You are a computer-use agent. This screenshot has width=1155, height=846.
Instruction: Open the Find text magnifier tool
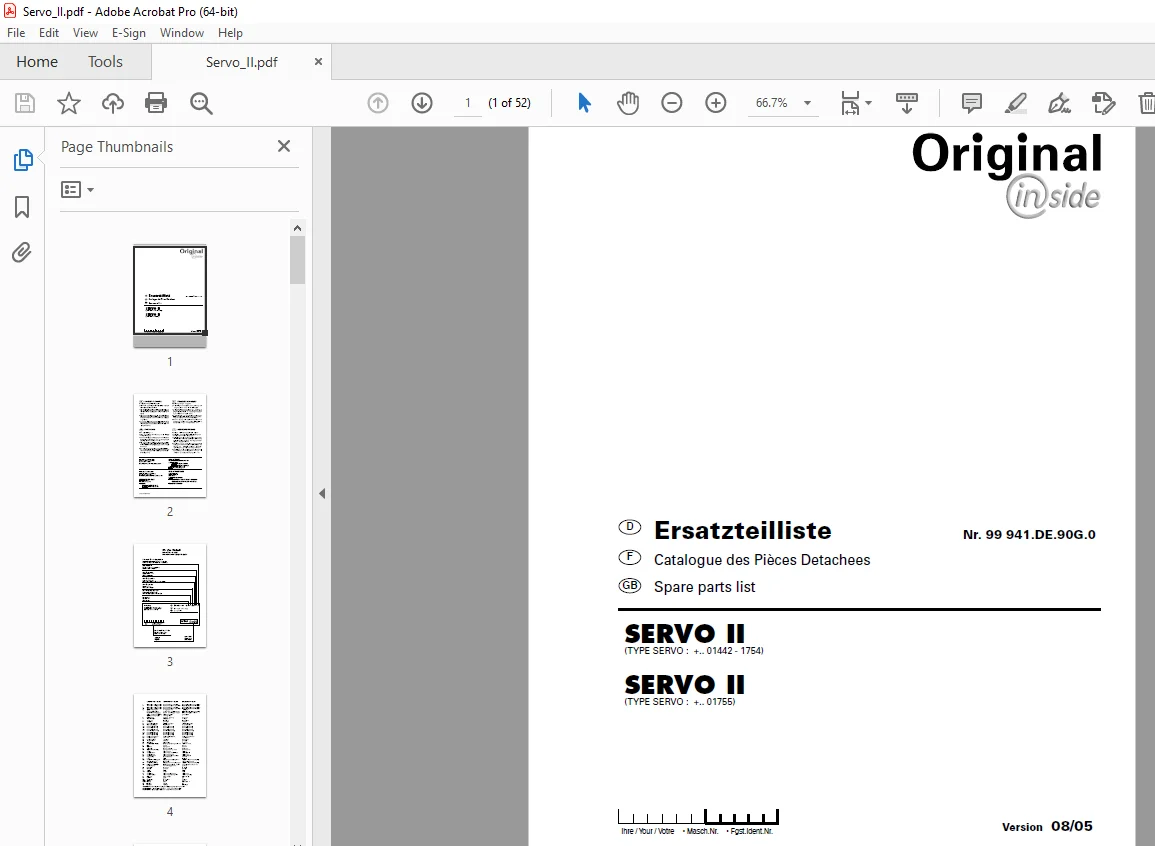click(x=201, y=103)
